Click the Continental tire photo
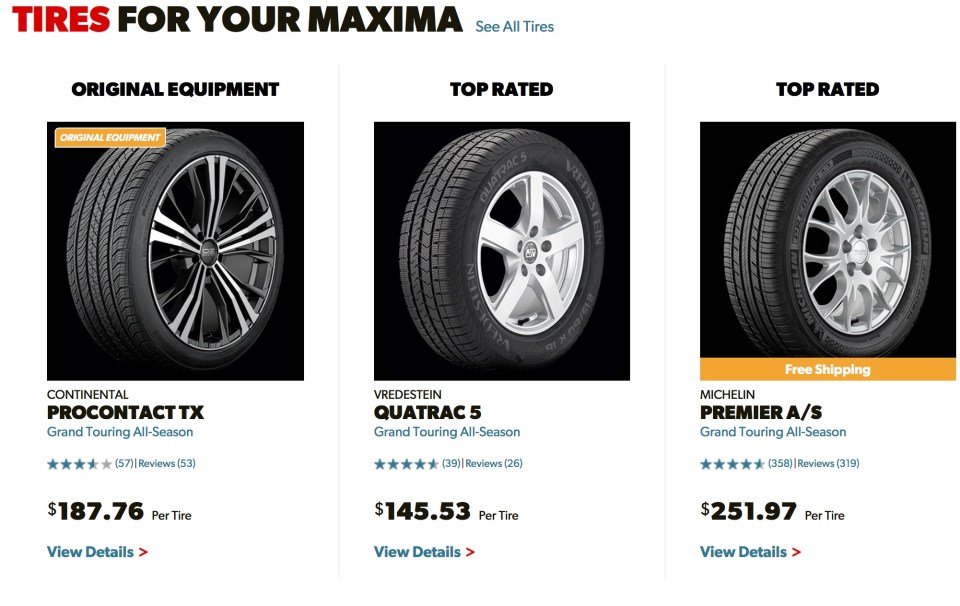 176,250
